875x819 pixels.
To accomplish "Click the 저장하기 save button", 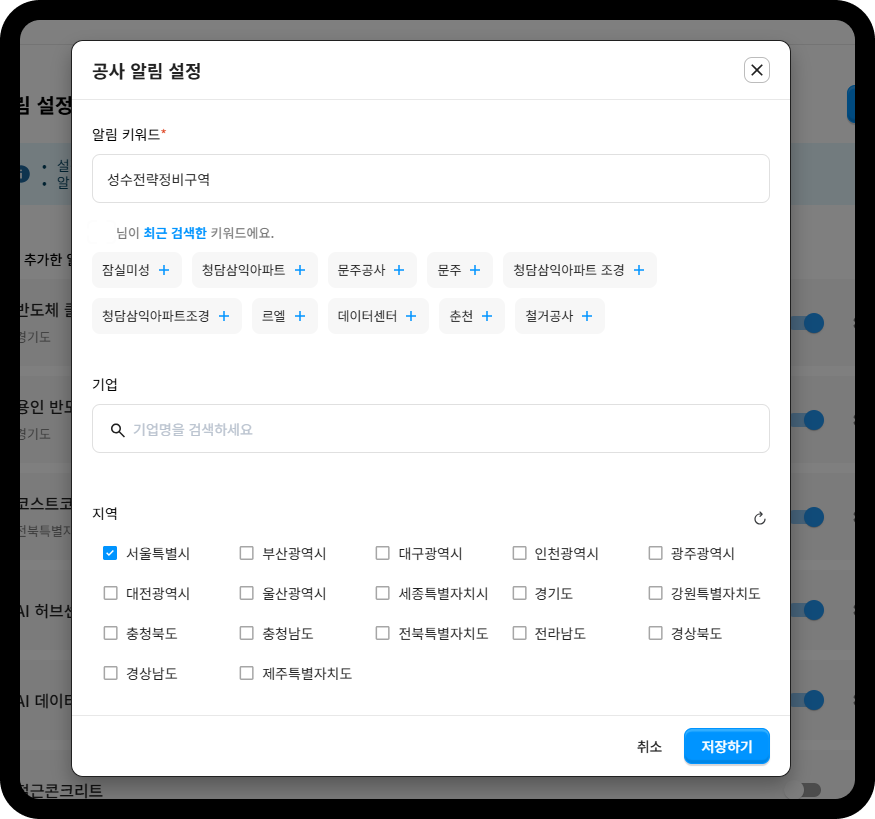I will [x=727, y=746].
